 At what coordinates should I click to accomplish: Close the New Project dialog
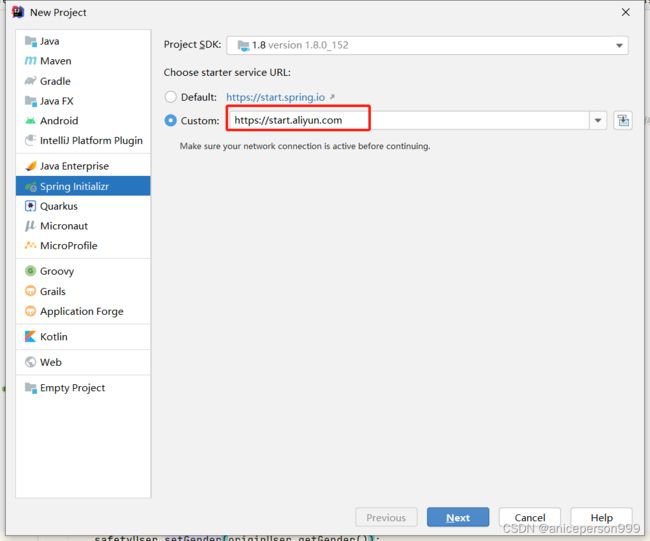tap(626, 12)
